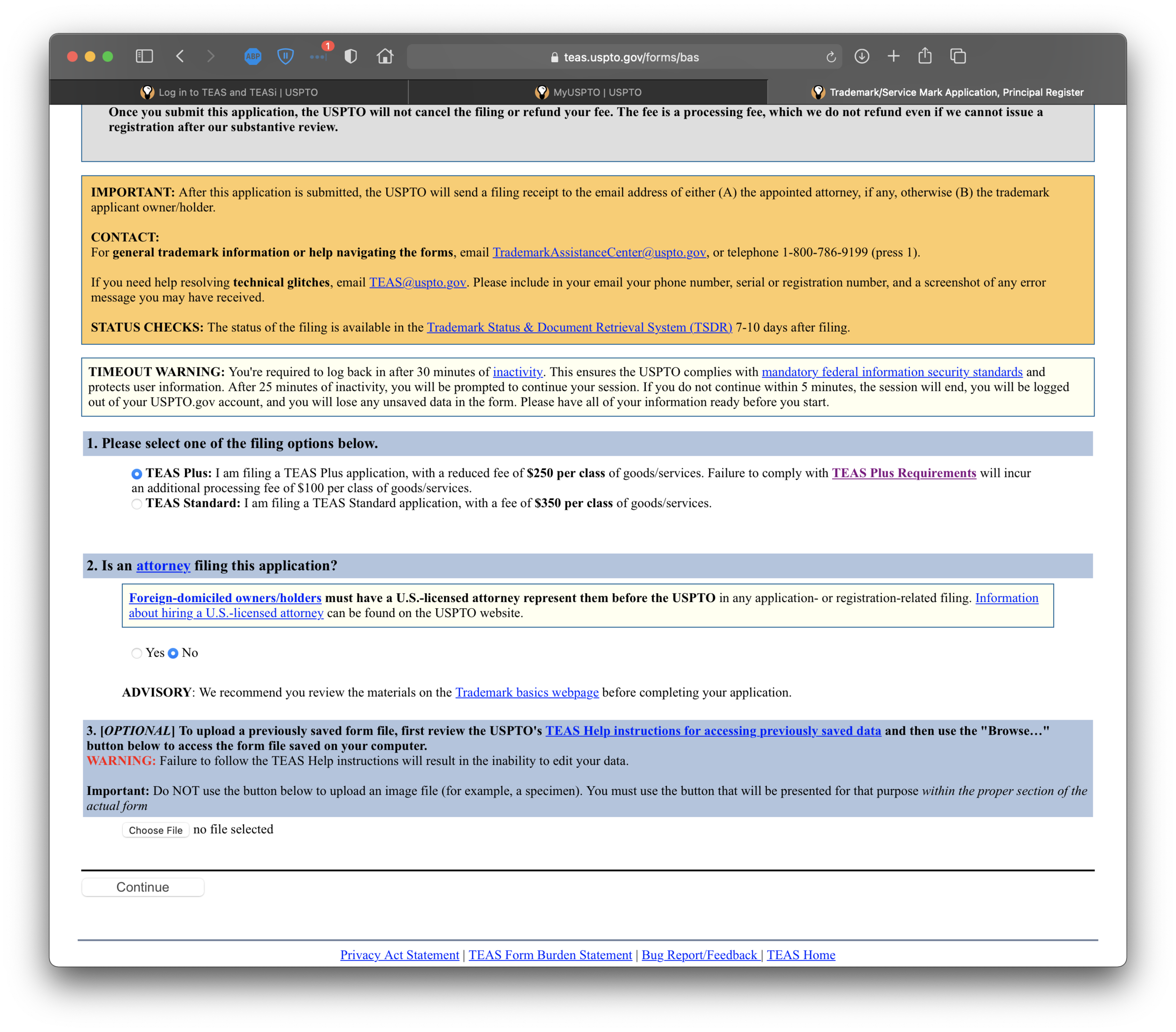Open TEAS Help instructions for previously saved data
Image resolution: width=1176 pixels, height=1032 pixels.
(713, 731)
